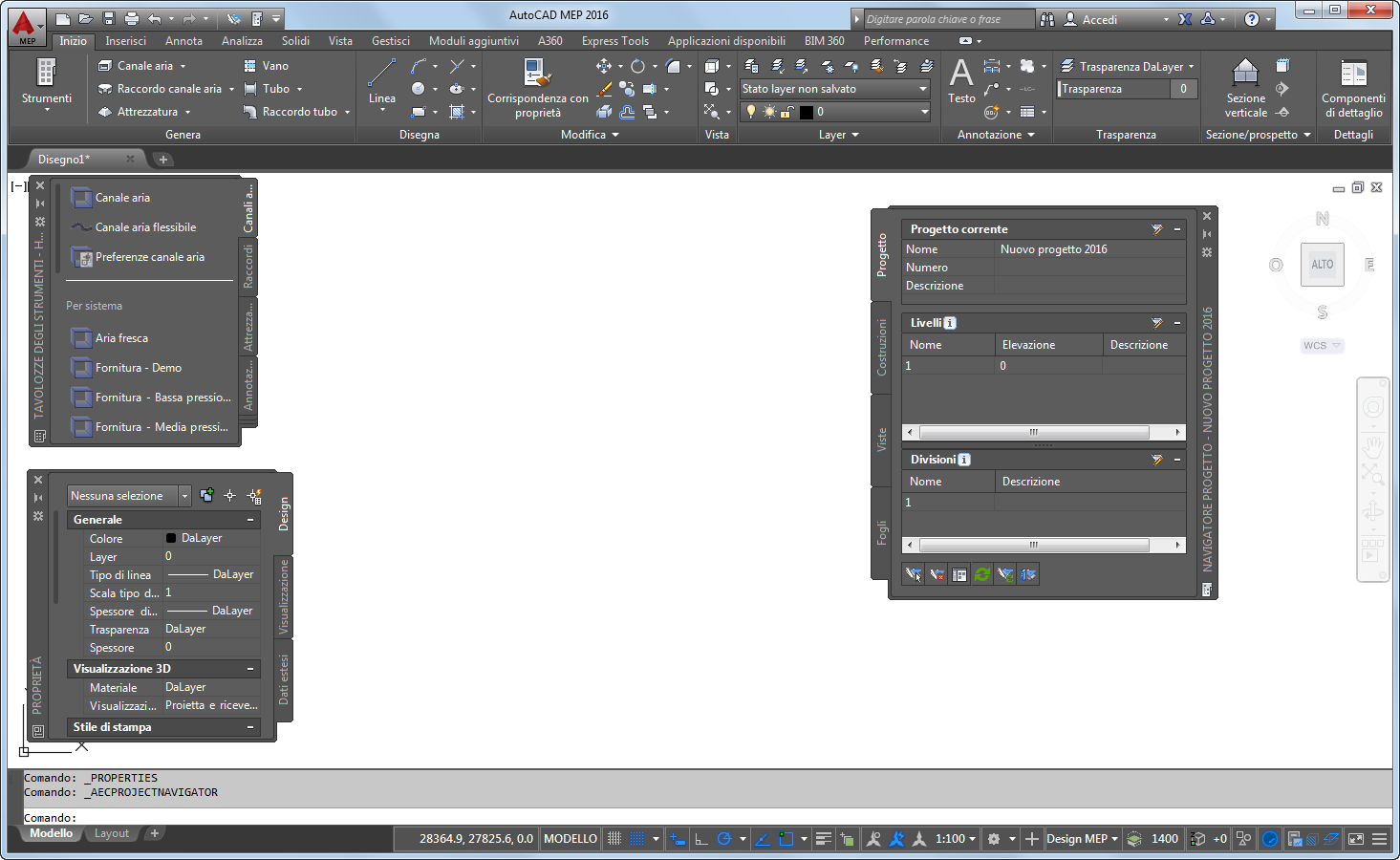This screenshot has width=1400, height=860.
Task: Switch to the Annota ribbon tab
Action: pos(183,41)
